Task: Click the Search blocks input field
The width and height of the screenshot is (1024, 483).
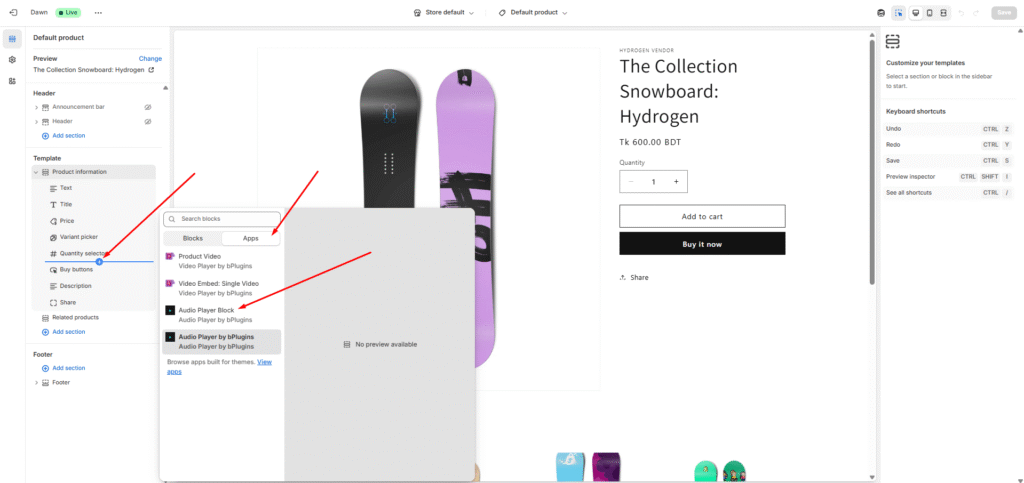Action: pos(224,219)
